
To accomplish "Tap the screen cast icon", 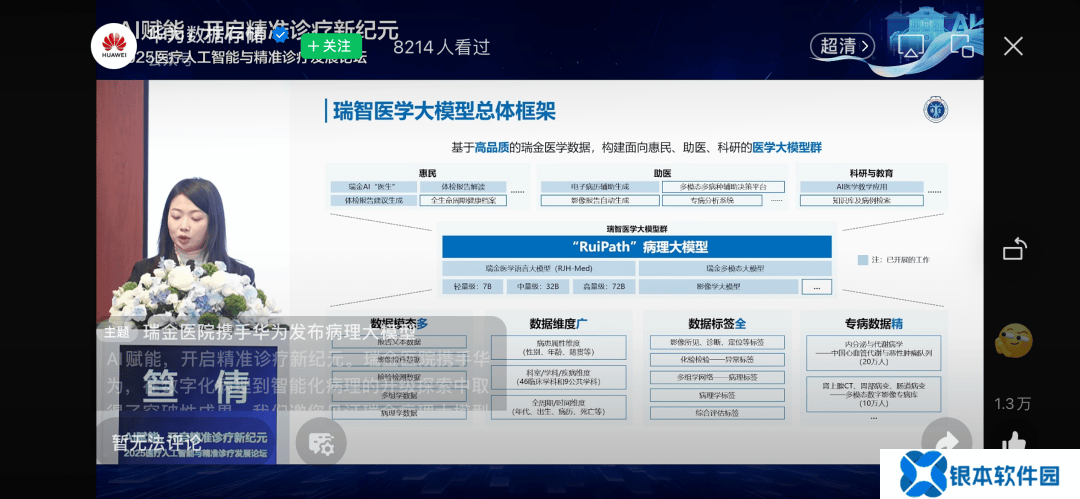I will tap(911, 46).
